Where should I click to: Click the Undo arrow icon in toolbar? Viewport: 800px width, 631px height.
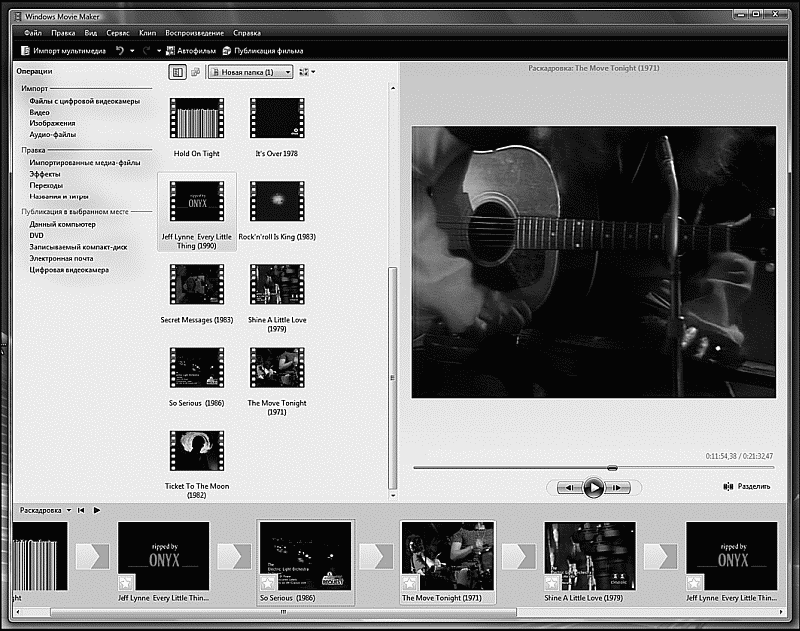[x=119, y=50]
